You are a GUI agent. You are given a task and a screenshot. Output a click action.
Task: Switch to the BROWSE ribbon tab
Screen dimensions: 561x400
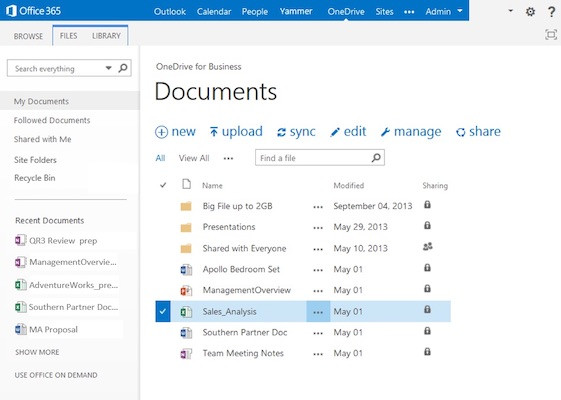coord(28,36)
